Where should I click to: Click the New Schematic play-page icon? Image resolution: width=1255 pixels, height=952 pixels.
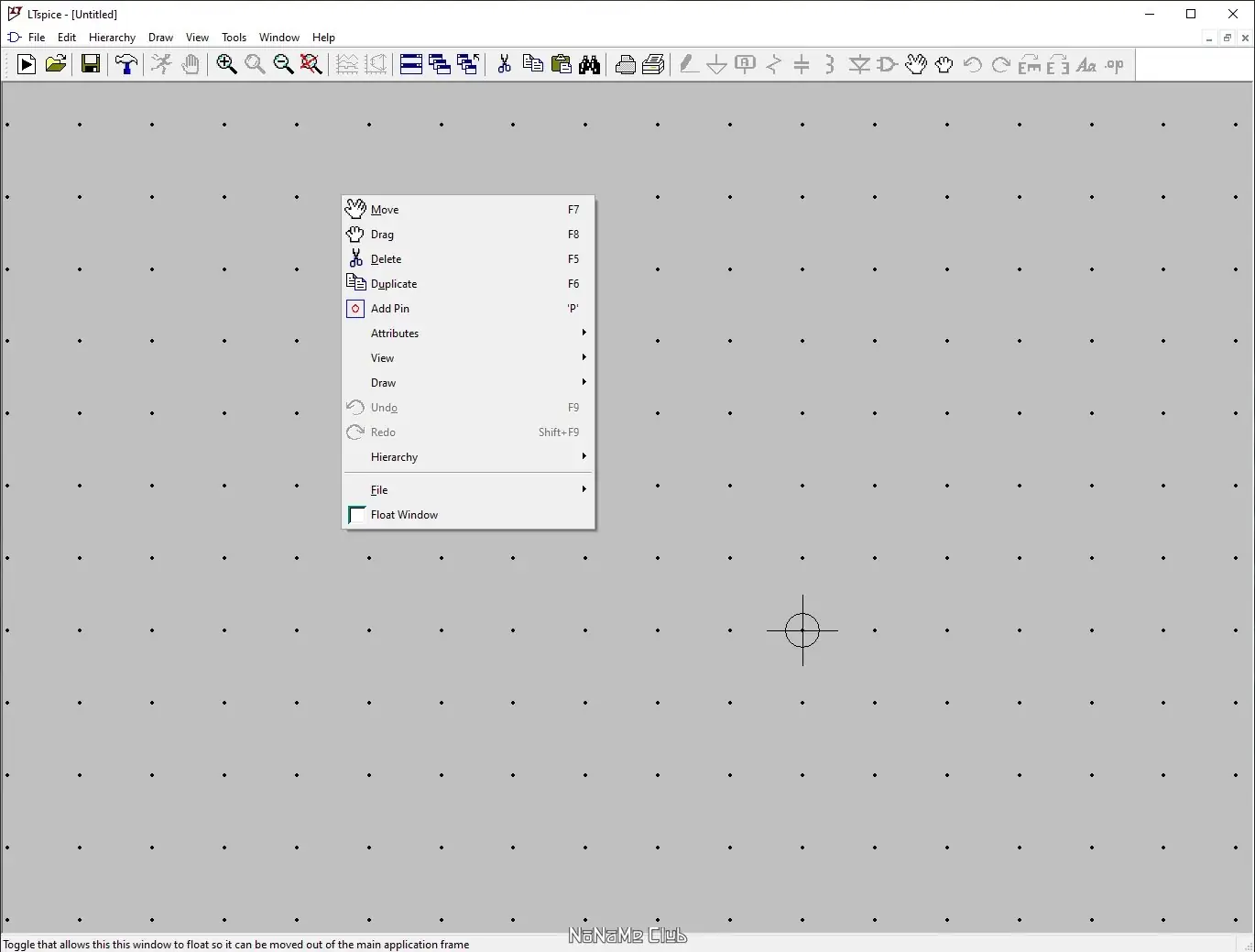[27, 64]
